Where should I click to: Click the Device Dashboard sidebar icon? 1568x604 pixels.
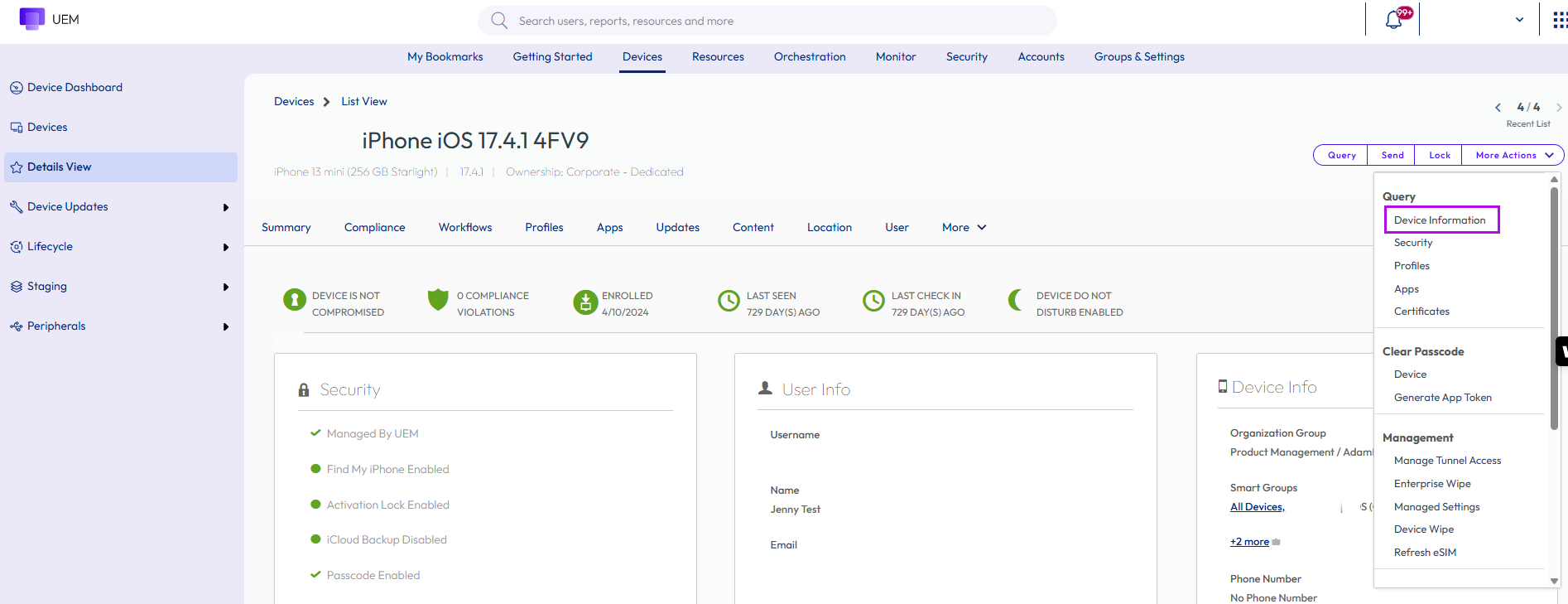click(x=16, y=88)
